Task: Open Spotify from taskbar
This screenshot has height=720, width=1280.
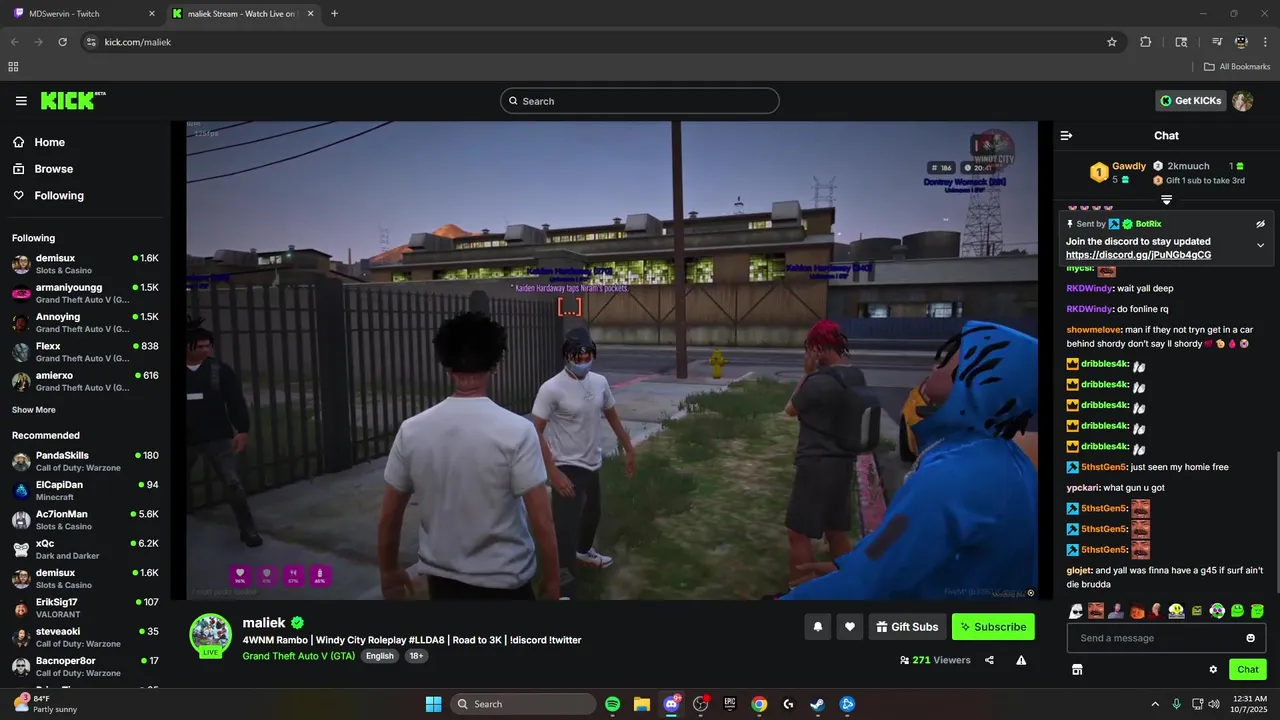Action: pos(612,704)
